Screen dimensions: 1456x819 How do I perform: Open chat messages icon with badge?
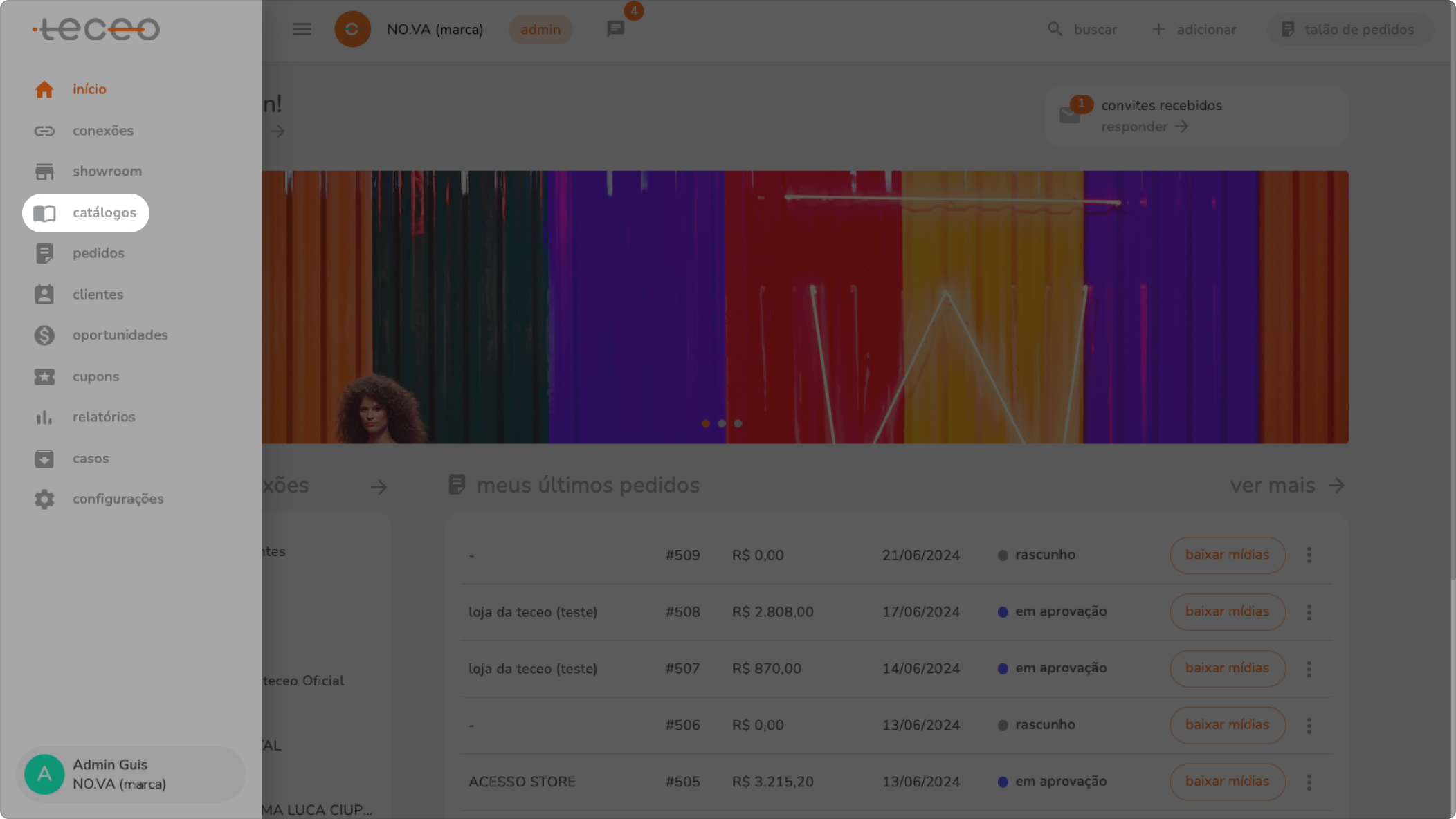click(615, 29)
